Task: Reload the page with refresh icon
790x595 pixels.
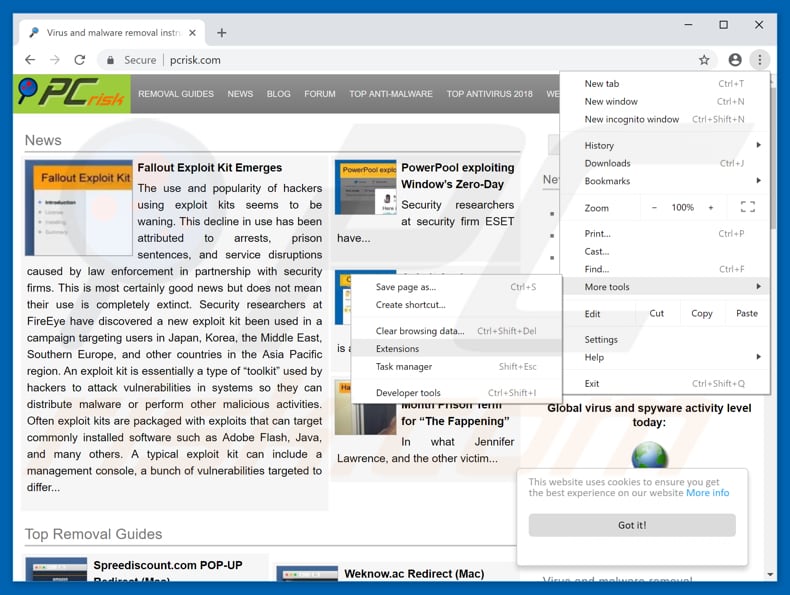Action: tap(80, 60)
